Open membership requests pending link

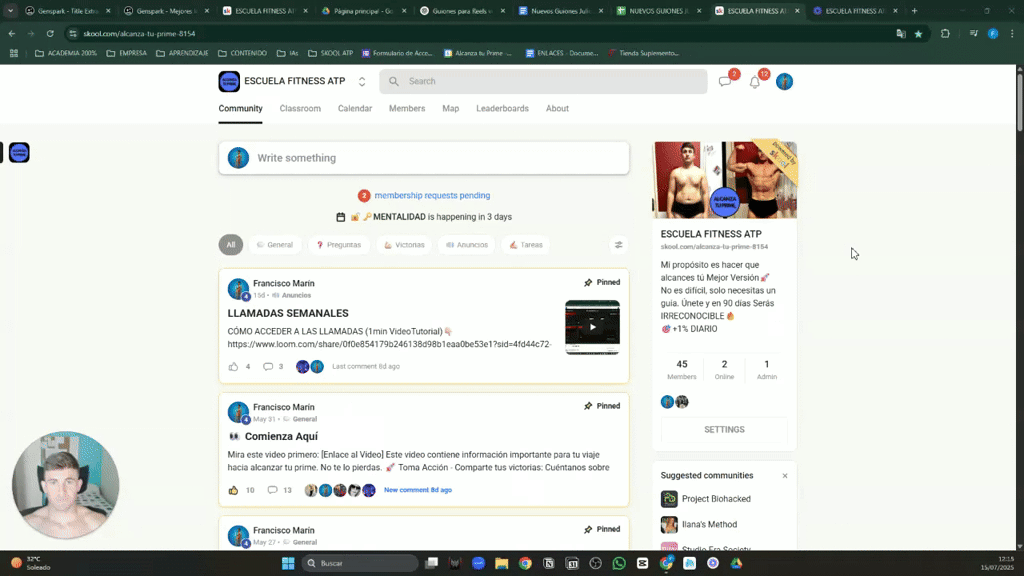[432, 195]
